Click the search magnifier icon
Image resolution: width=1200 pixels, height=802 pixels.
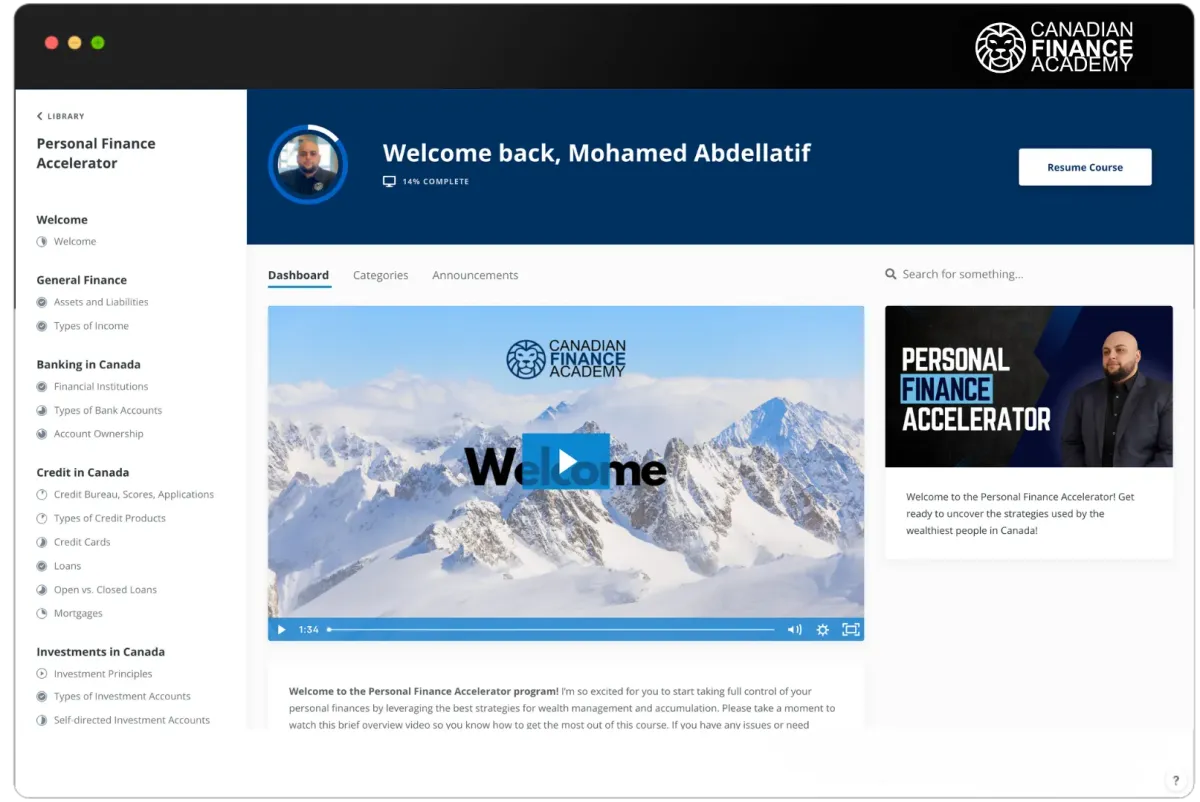[891, 274]
